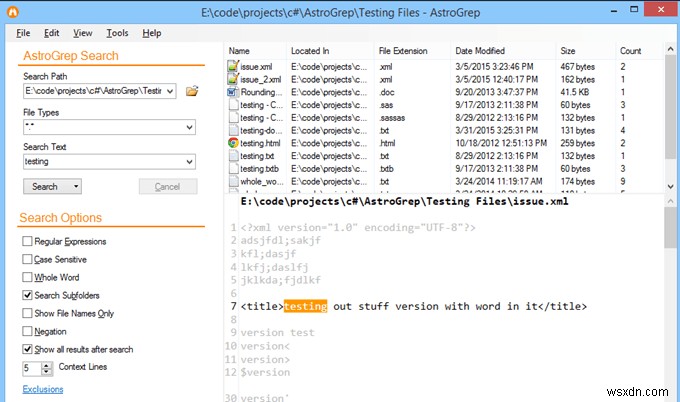Click the 10/18/2012 12:51:13 PM date cell
The height and width of the screenshot is (402, 680).
tap(501, 143)
